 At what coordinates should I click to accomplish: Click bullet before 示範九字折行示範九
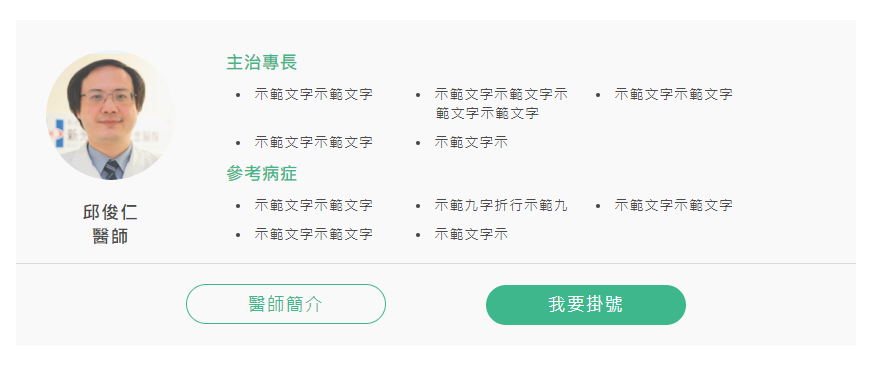point(418,206)
